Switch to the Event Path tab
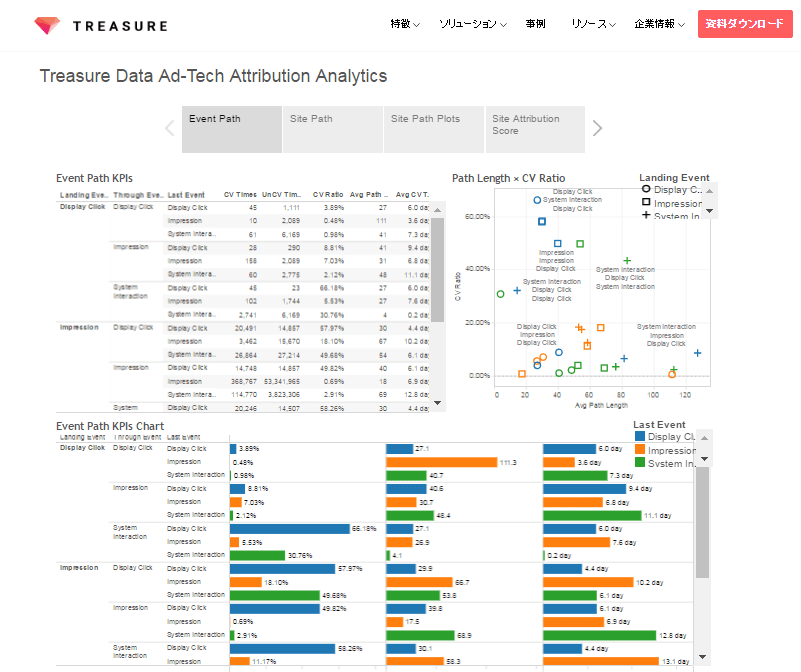 pyautogui.click(x=232, y=129)
